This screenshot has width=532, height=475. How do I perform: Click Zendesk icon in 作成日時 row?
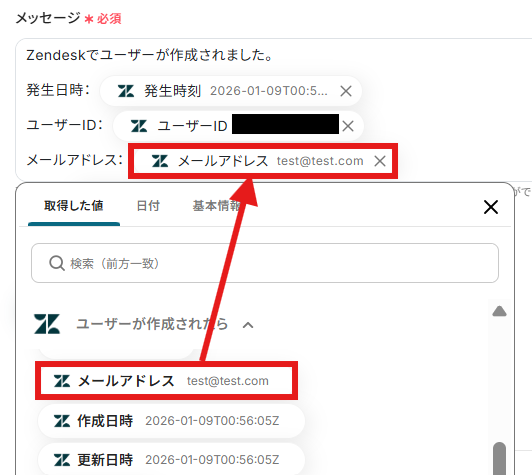pyautogui.click(x=62, y=421)
